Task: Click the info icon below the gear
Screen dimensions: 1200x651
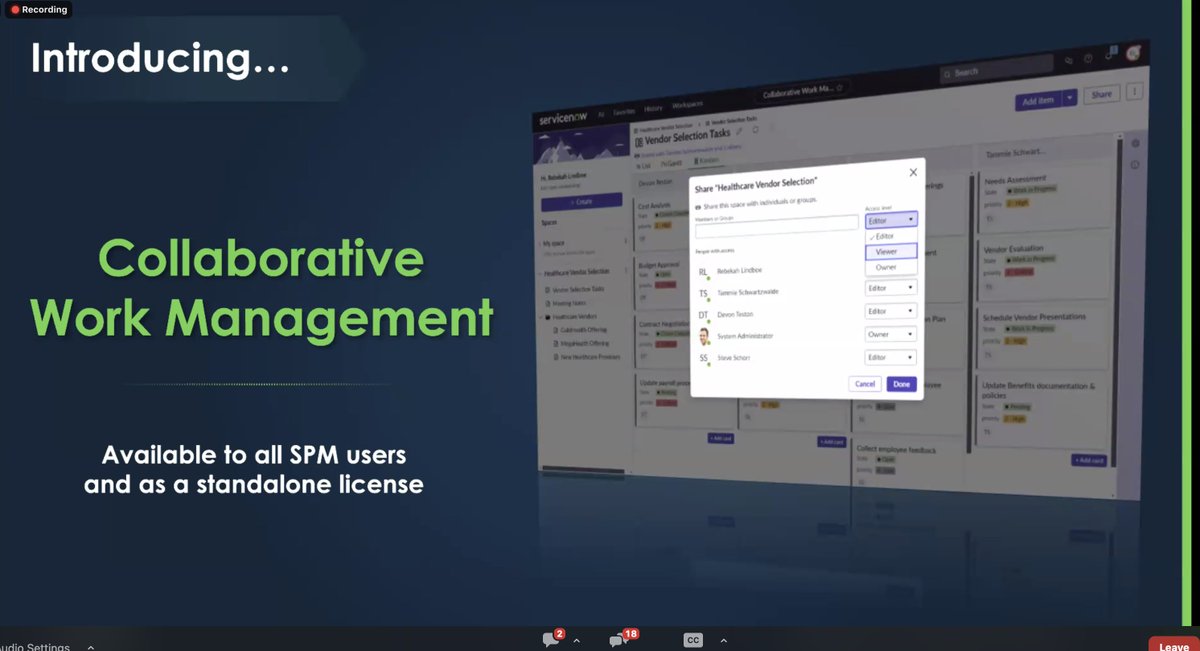Action: pos(1136,164)
